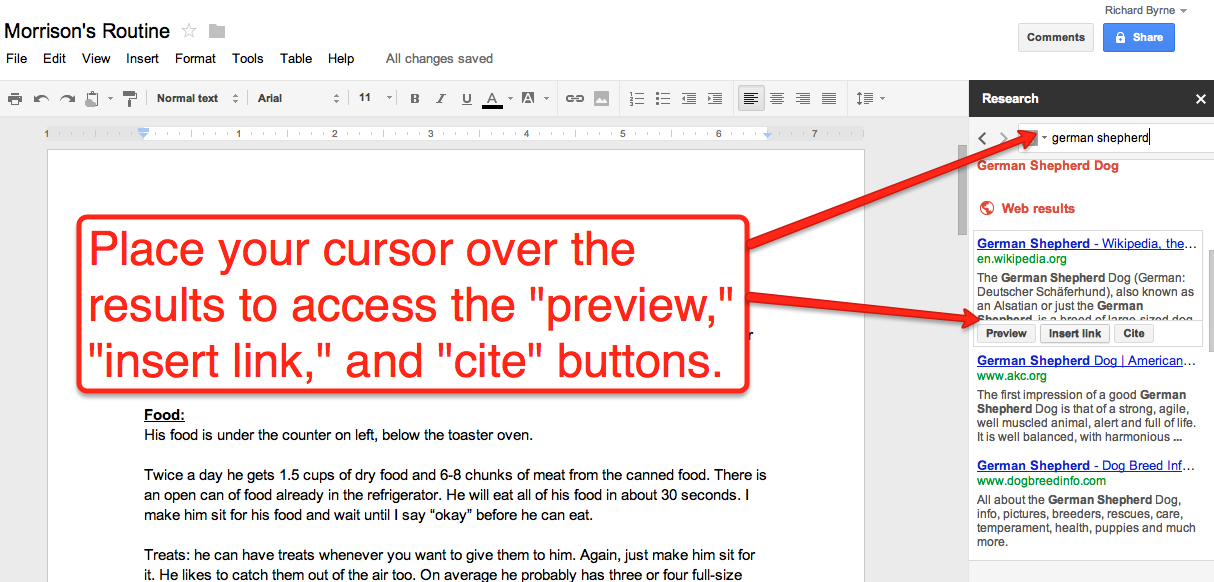Click the print icon in toolbar
This screenshot has width=1214, height=582.
15,98
